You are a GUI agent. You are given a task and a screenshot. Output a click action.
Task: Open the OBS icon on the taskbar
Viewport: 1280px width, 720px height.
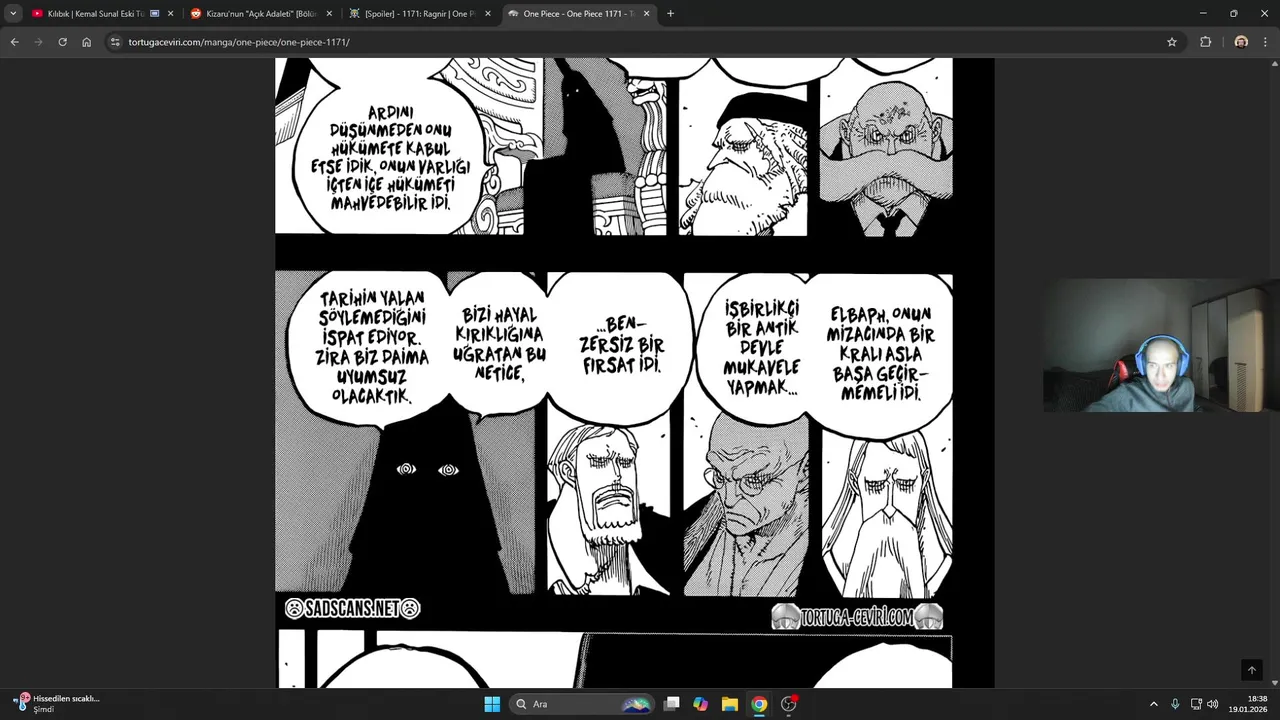pos(789,704)
